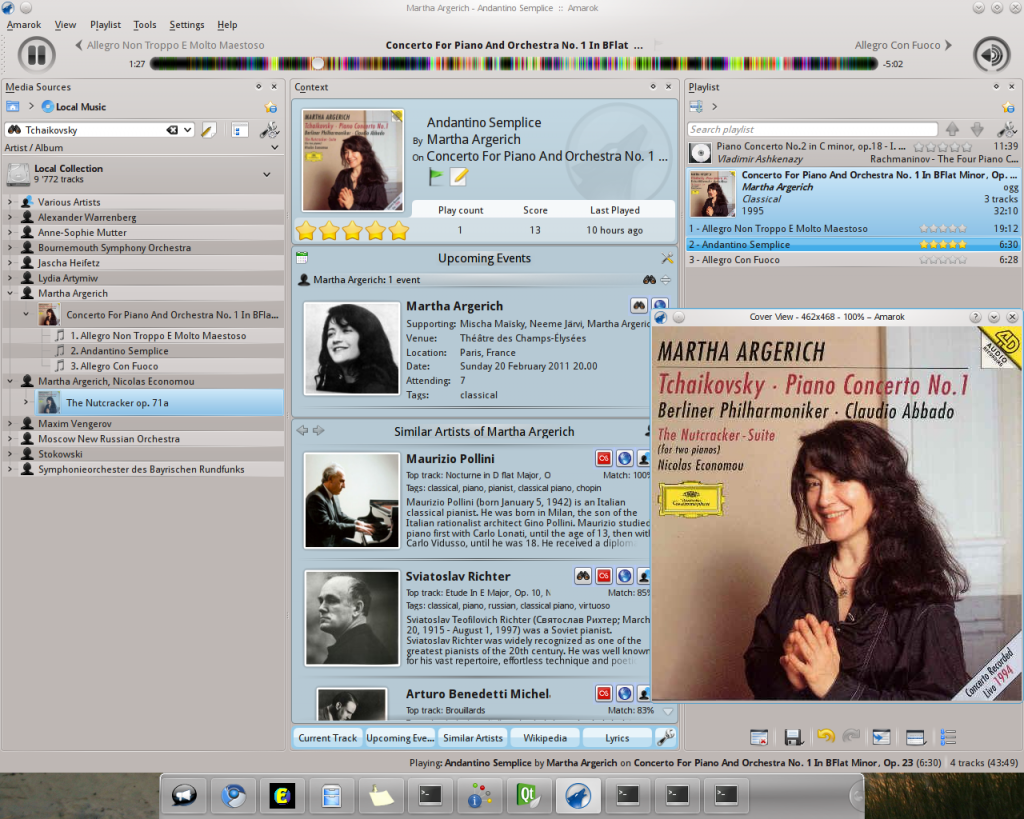
Task: Toggle the merged view icon in Media Sources
Action: point(239,130)
